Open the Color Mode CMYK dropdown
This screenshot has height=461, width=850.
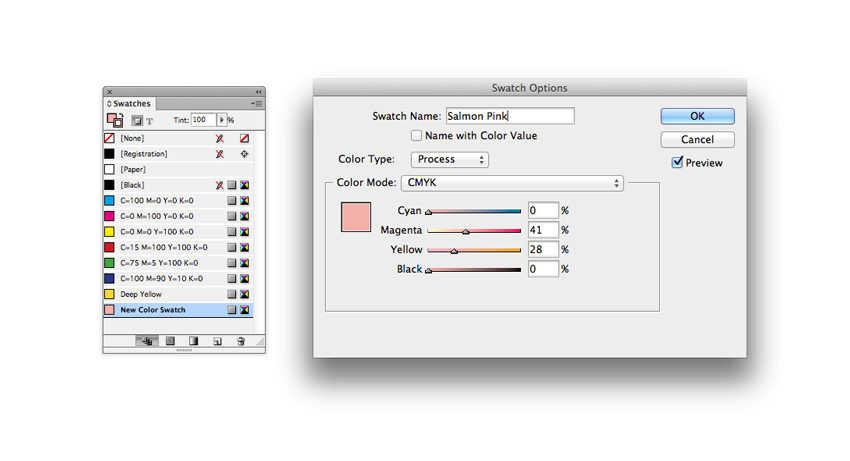pos(512,183)
